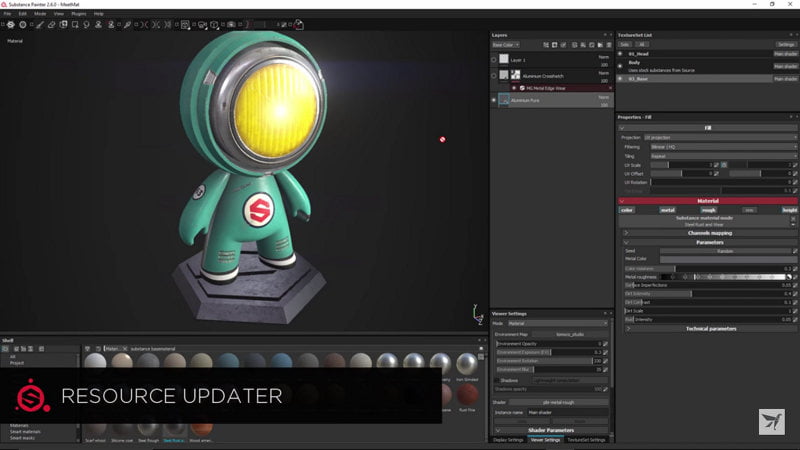The image size is (800, 450).
Task: Click the cube display mode icon
Action: [214, 24]
